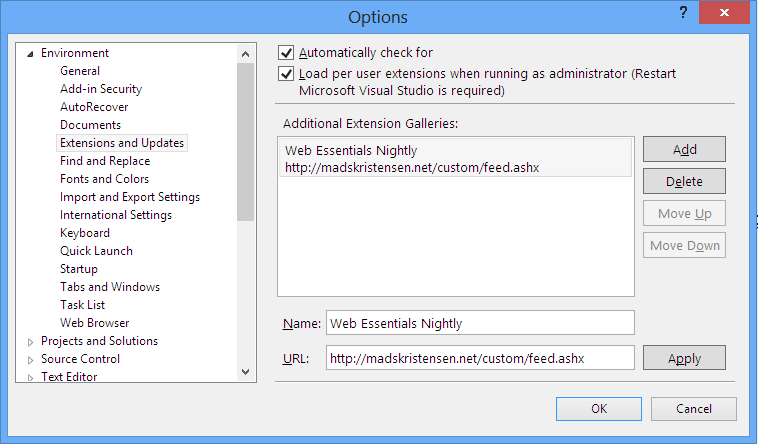The height and width of the screenshot is (444, 758).
Task: Click the Add gallery button
Action: pos(684,149)
